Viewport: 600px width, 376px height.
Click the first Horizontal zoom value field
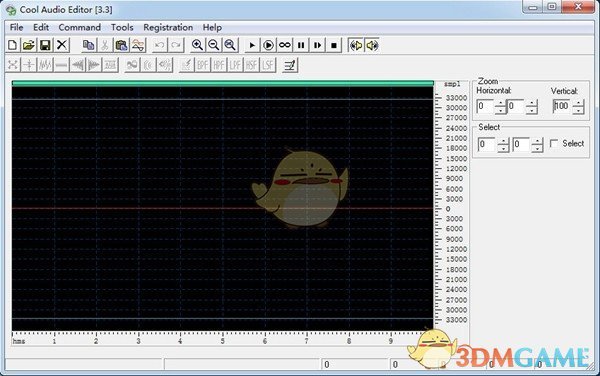pos(485,106)
